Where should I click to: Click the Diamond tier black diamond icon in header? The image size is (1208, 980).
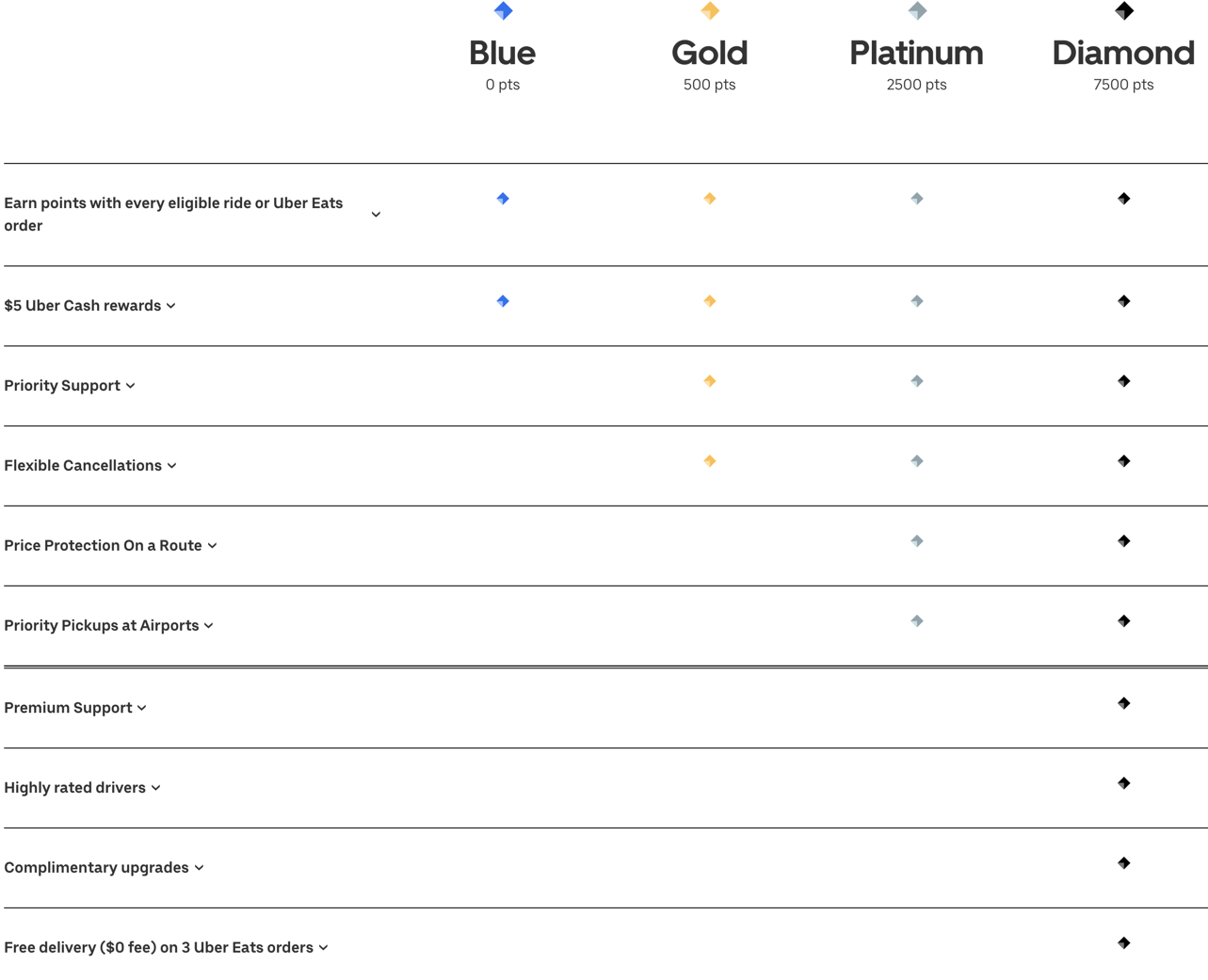coord(1124,11)
